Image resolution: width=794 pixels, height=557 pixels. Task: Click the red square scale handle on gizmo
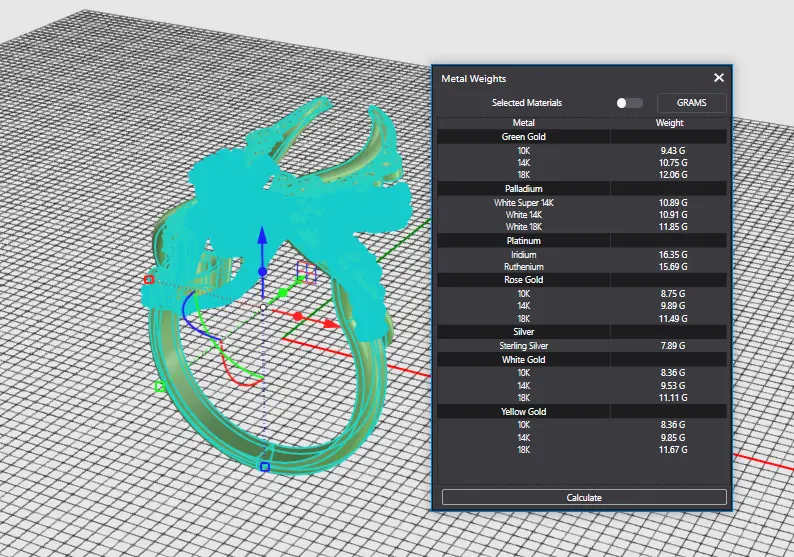149,280
